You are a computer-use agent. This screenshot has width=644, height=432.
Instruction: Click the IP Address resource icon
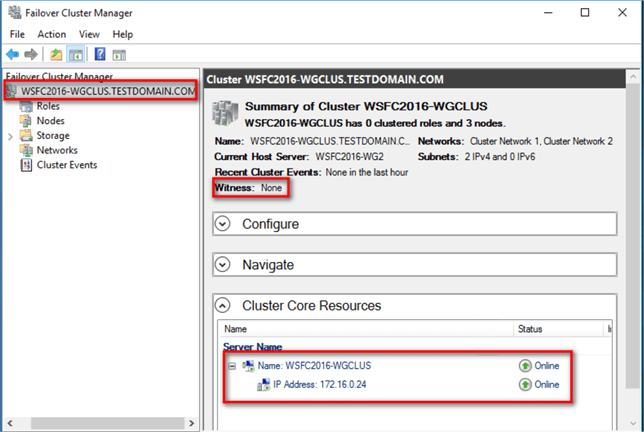tap(263, 385)
